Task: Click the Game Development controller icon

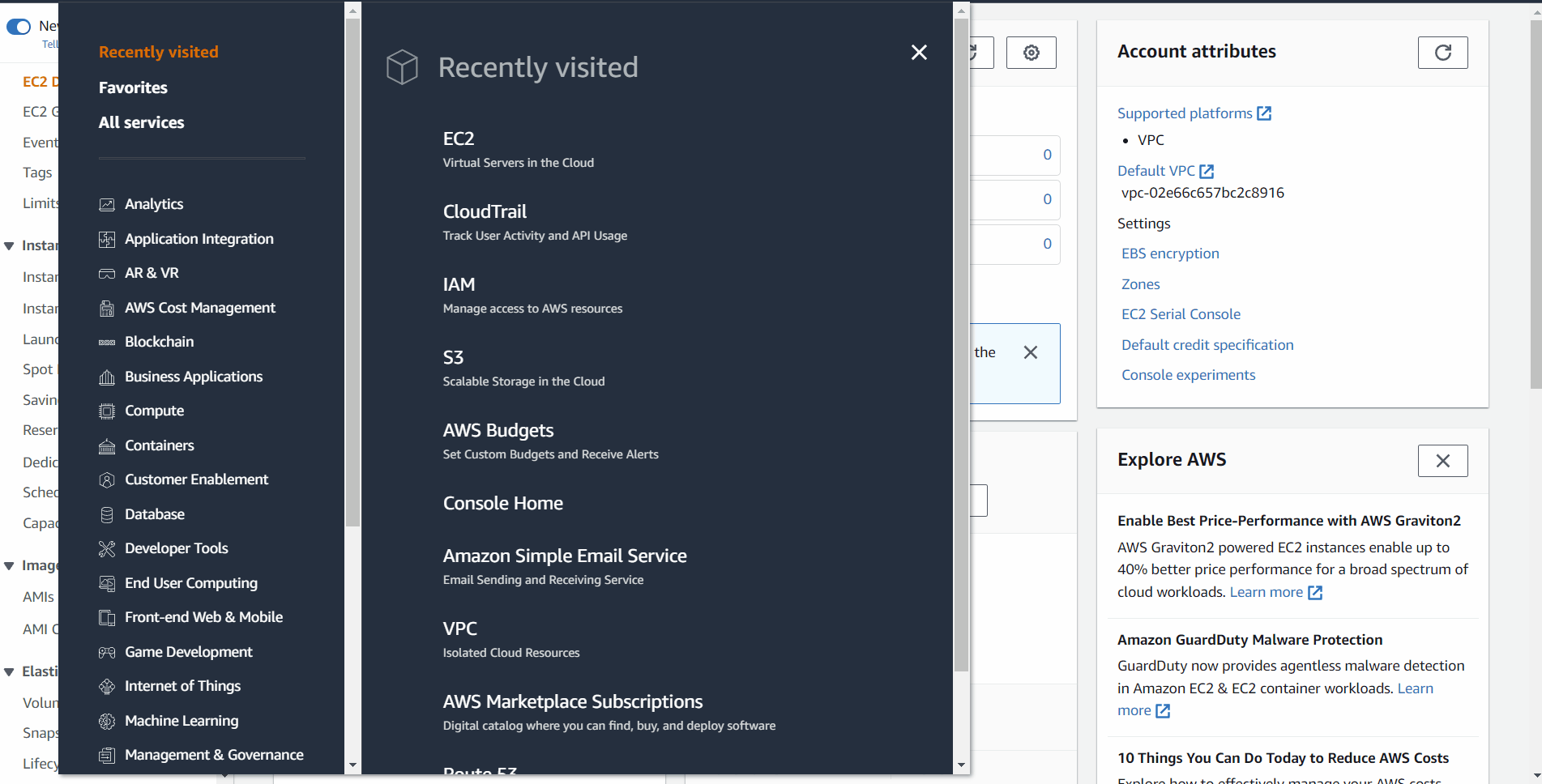Action: click(x=107, y=653)
